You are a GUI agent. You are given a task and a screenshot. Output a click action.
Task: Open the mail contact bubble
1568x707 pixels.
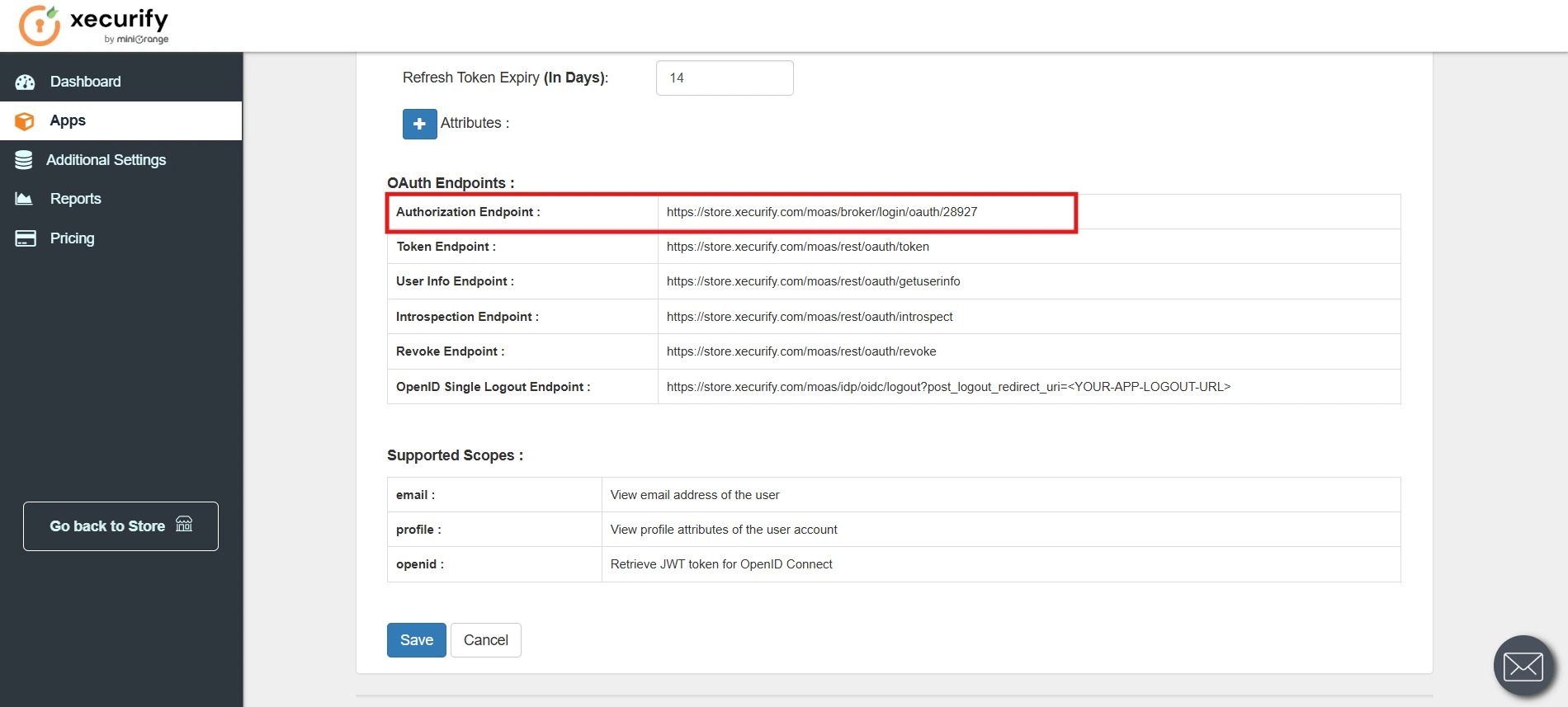tap(1523, 665)
